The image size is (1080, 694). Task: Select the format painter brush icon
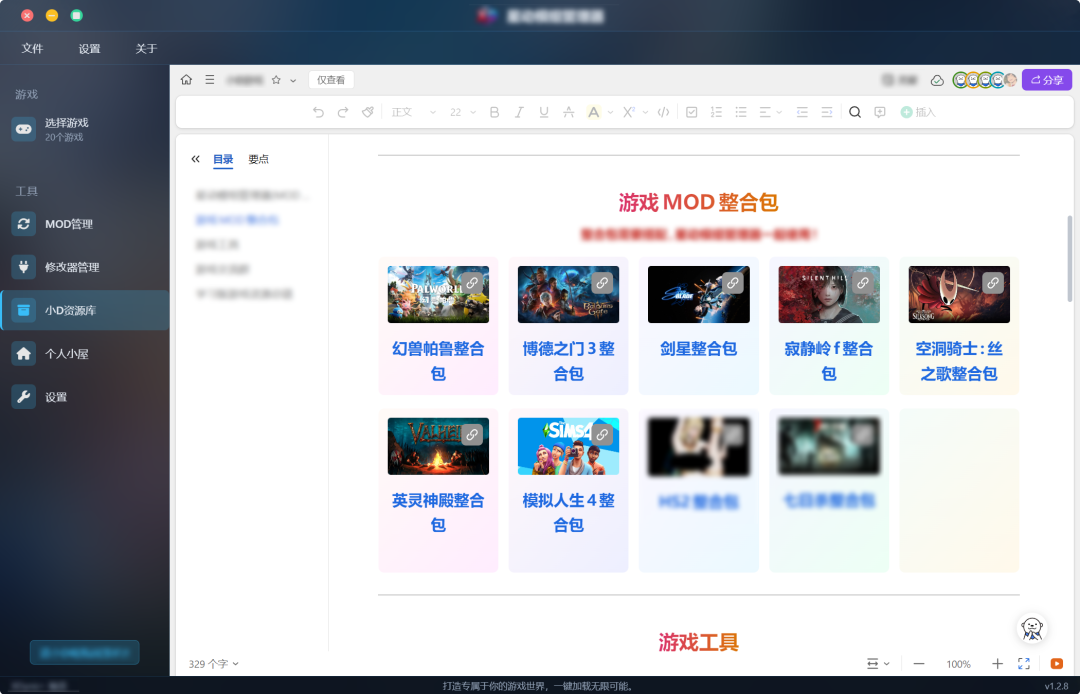[367, 112]
